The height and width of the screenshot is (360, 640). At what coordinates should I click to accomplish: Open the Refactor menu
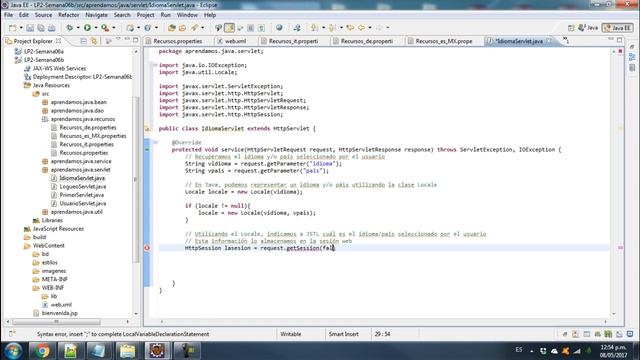[x=69, y=15]
